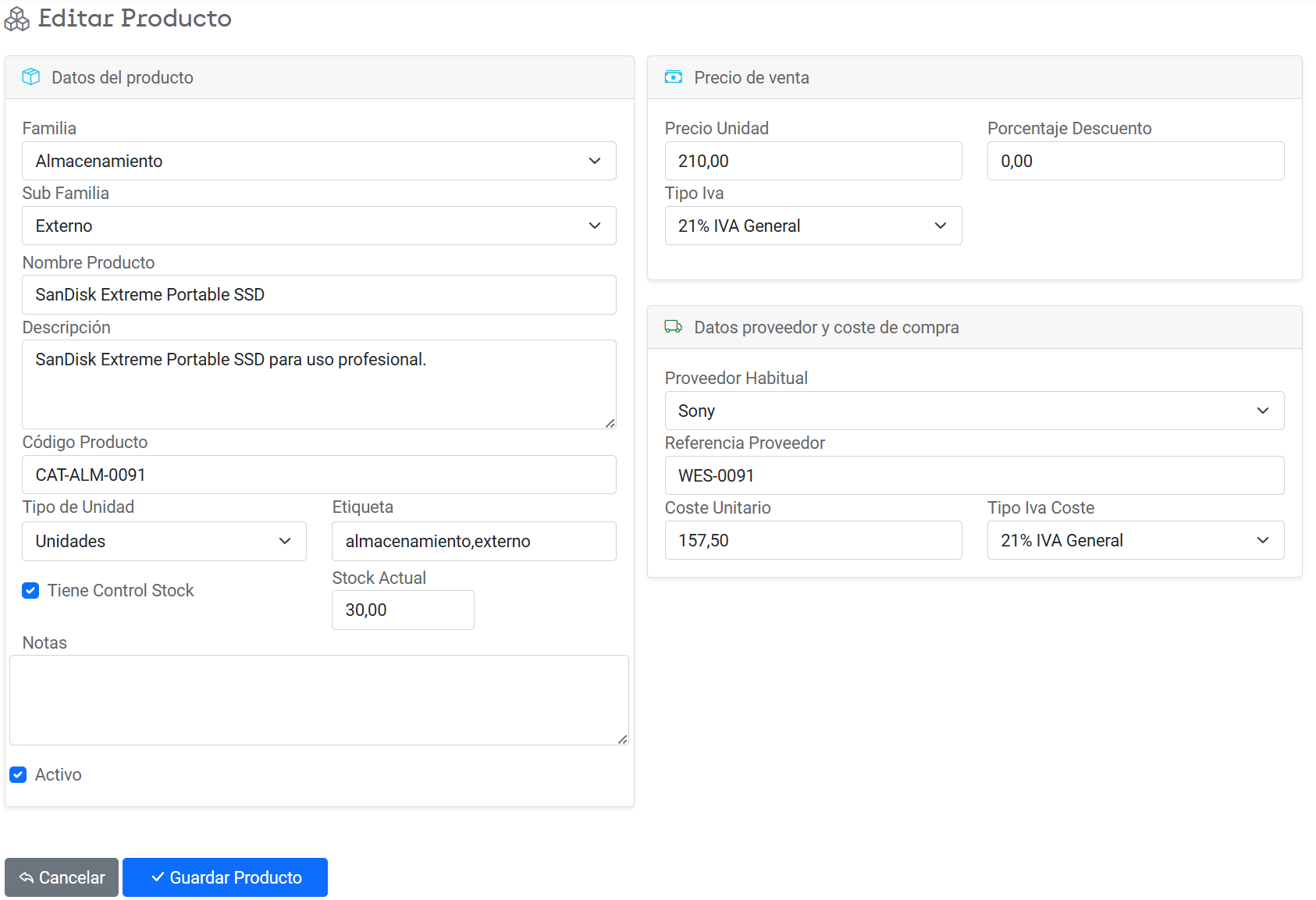Click the Stock Actual label
The height and width of the screenshot is (900, 1316).
point(379,578)
